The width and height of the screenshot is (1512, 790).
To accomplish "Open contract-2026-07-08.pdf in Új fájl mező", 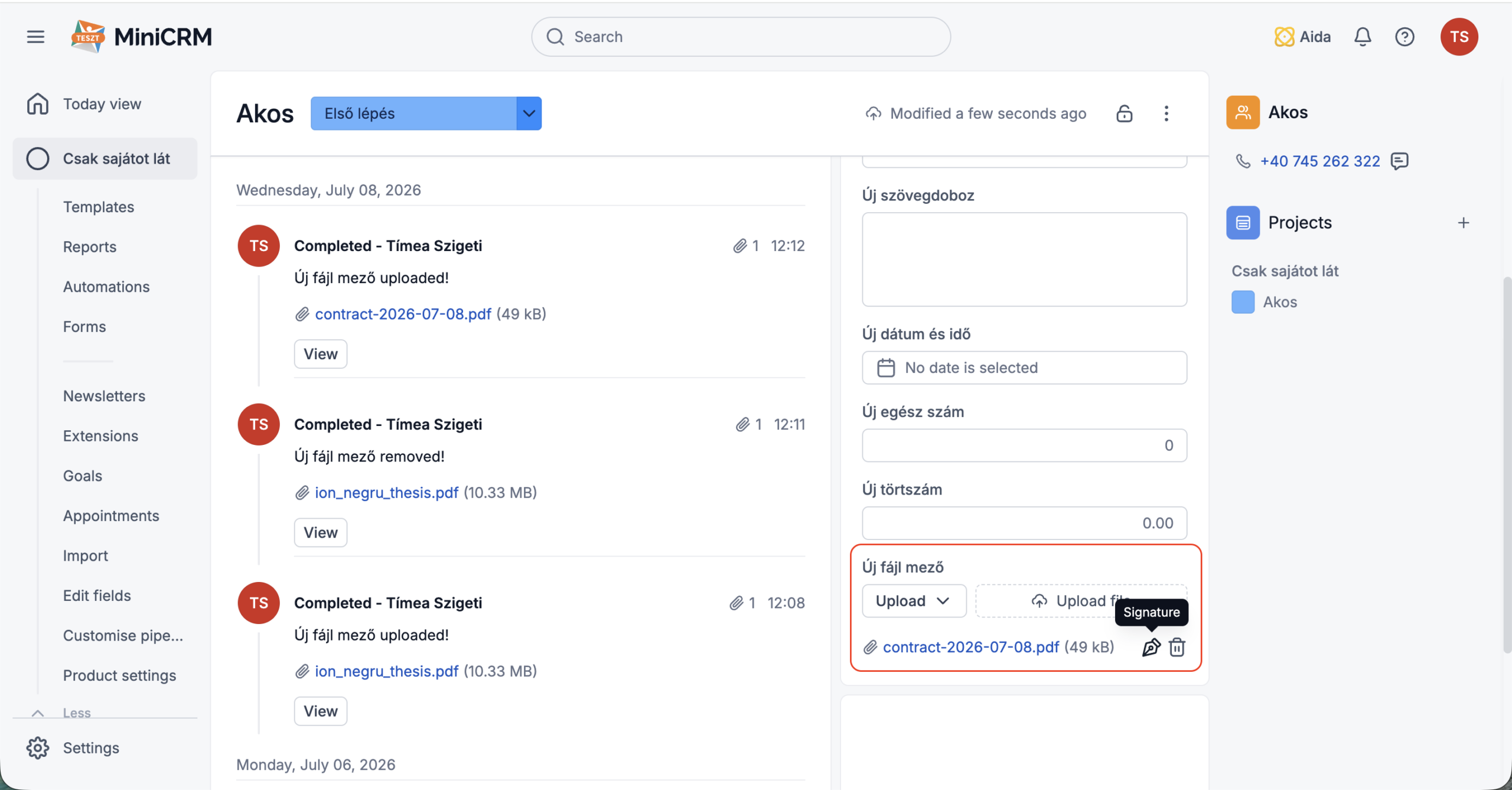I will pyautogui.click(x=971, y=647).
